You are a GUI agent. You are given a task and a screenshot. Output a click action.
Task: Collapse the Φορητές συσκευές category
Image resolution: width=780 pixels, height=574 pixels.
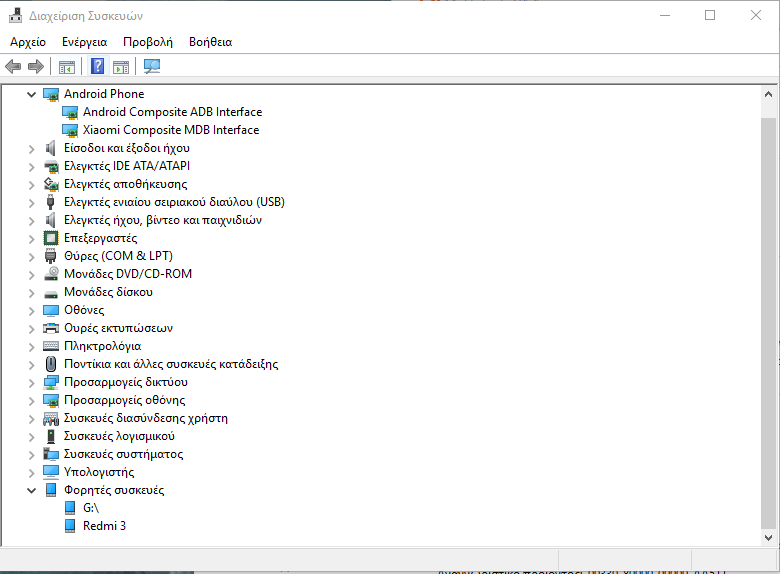[x=33, y=490]
